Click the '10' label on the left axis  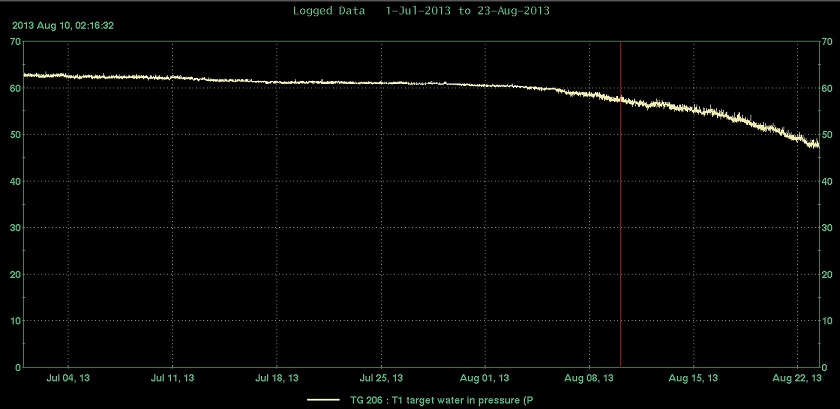pos(16,321)
